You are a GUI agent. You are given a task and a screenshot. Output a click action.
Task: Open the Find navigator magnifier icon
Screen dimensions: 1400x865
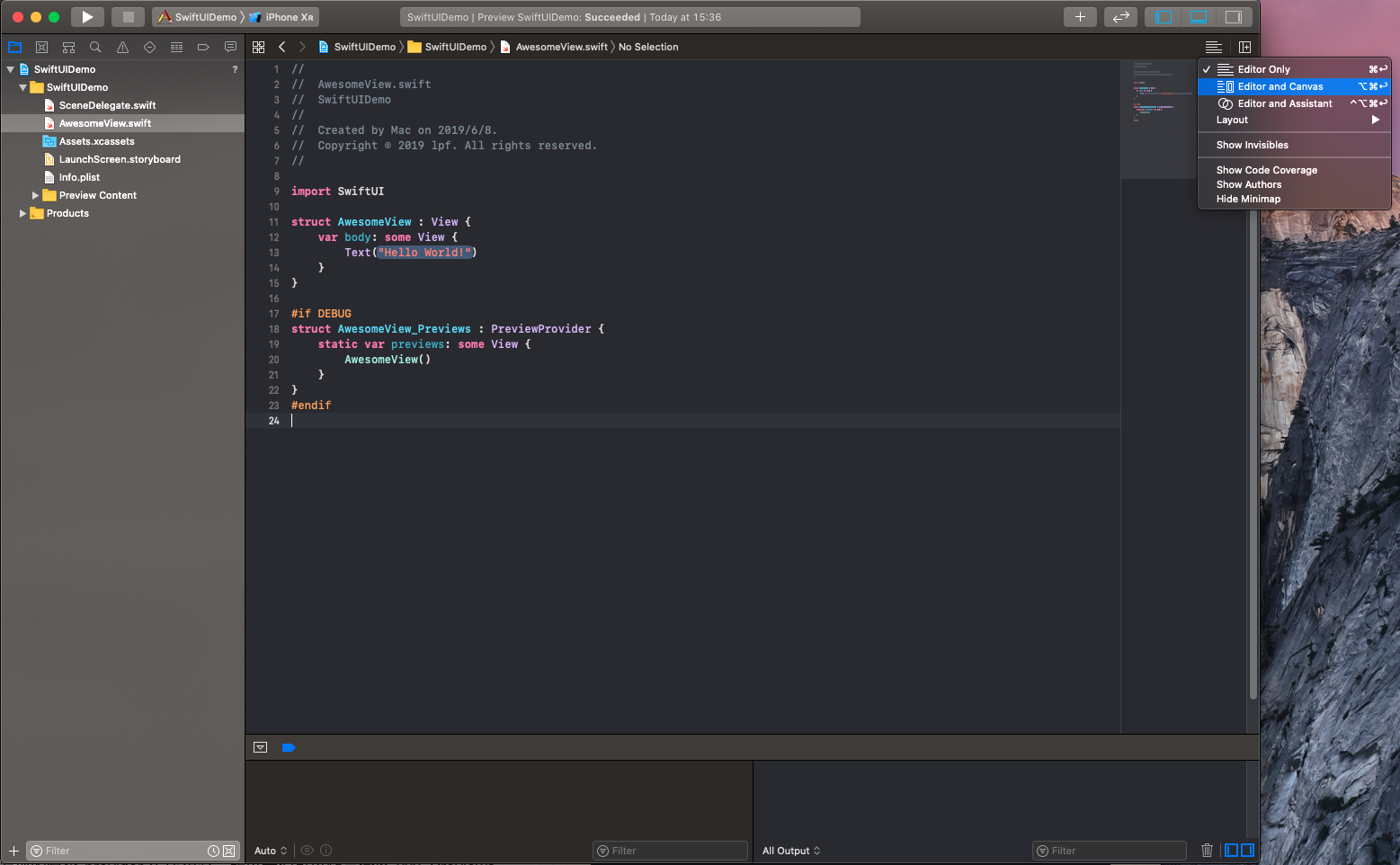tap(95, 47)
